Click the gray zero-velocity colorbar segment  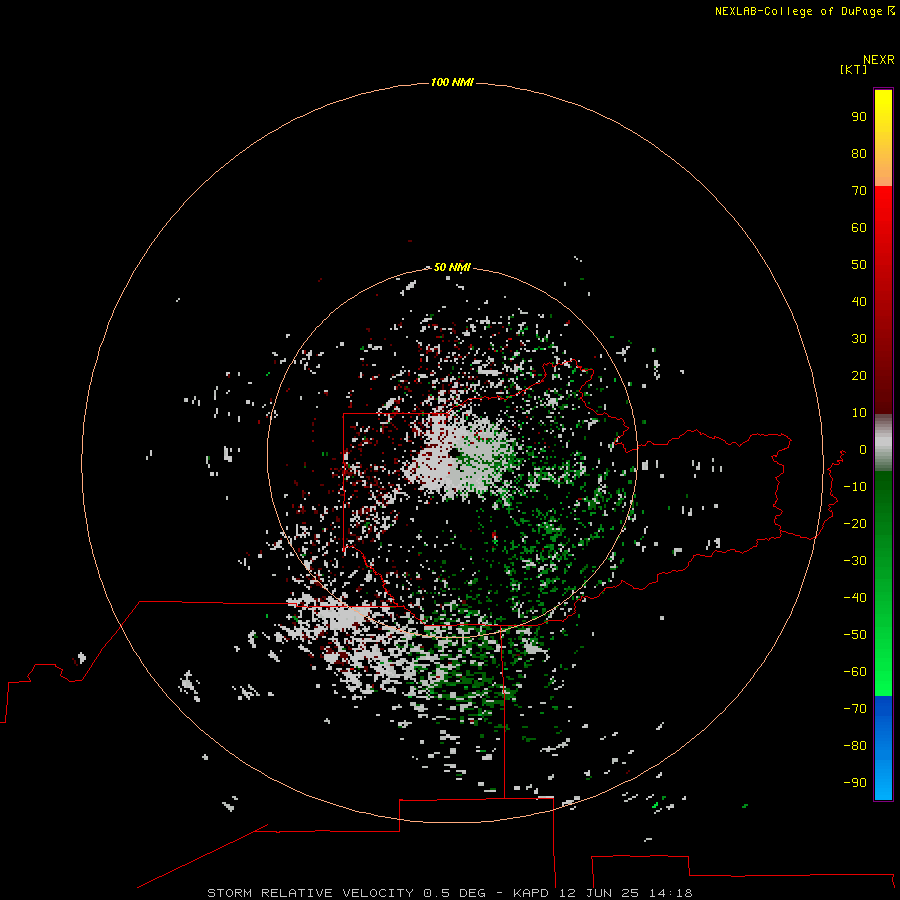point(883,443)
